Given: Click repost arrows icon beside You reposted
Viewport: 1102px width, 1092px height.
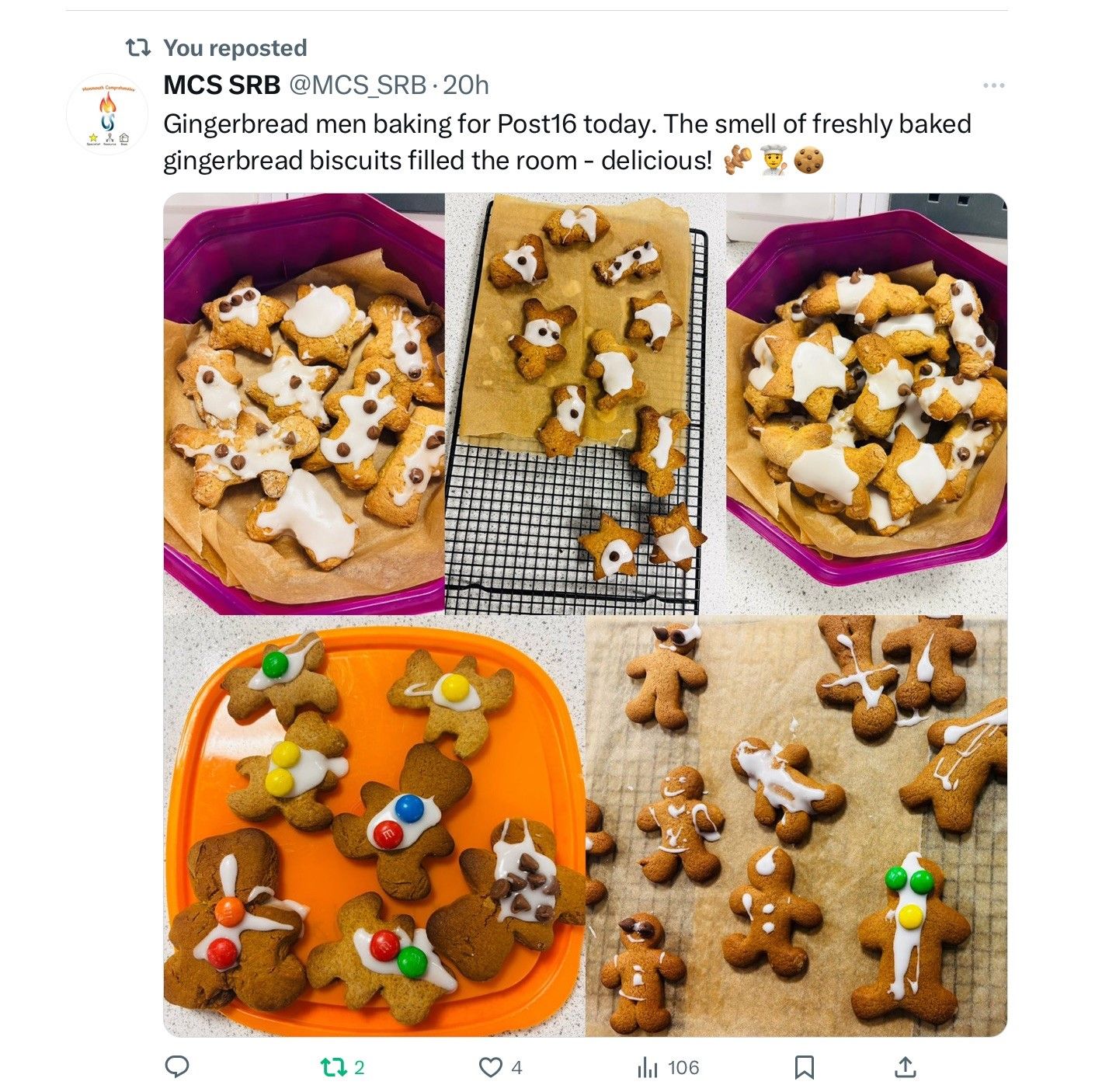Looking at the screenshot, I should click(138, 48).
